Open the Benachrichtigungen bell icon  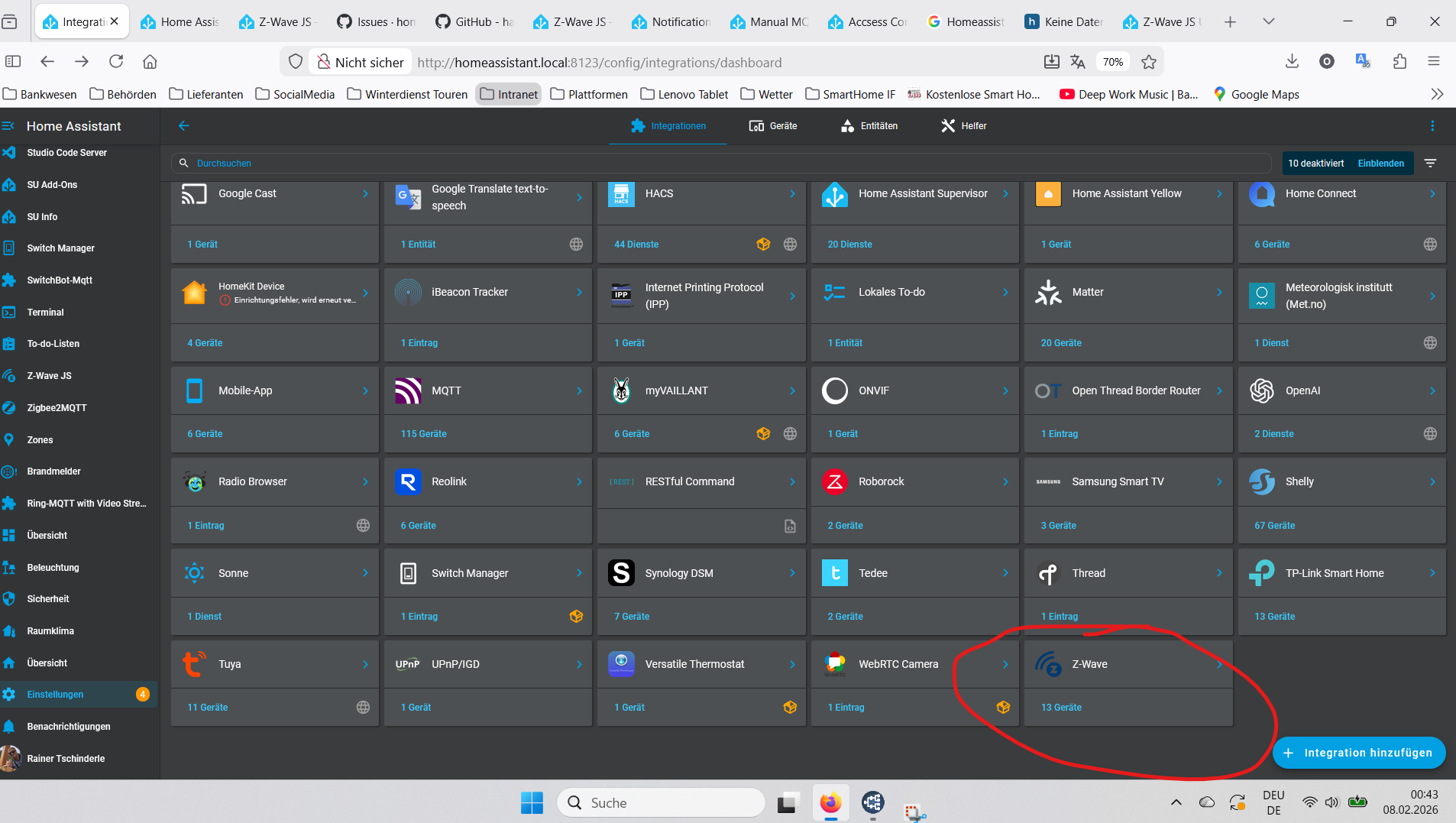click(9, 727)
